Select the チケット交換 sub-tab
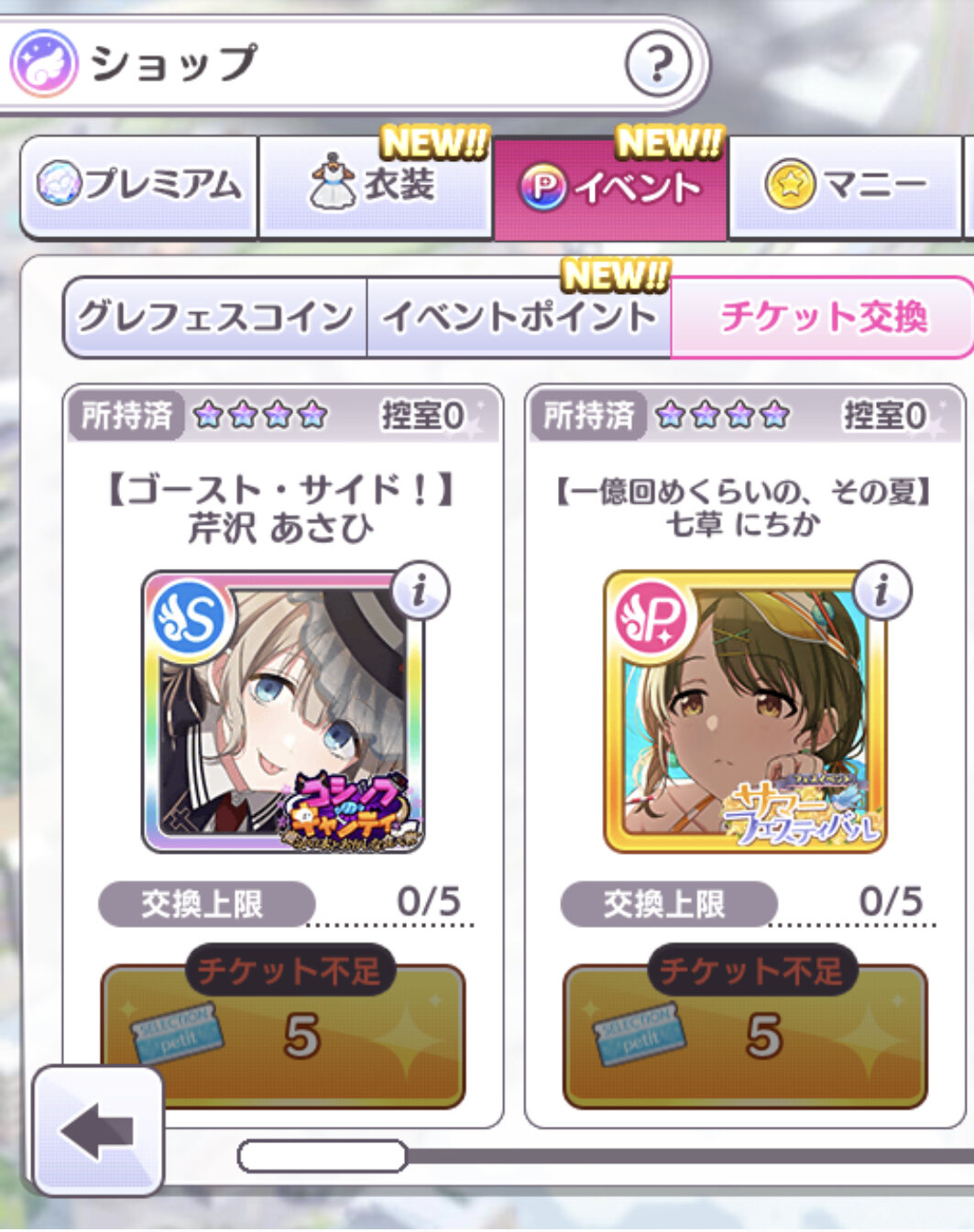The image size is (974, 1232). pos(822,318)
